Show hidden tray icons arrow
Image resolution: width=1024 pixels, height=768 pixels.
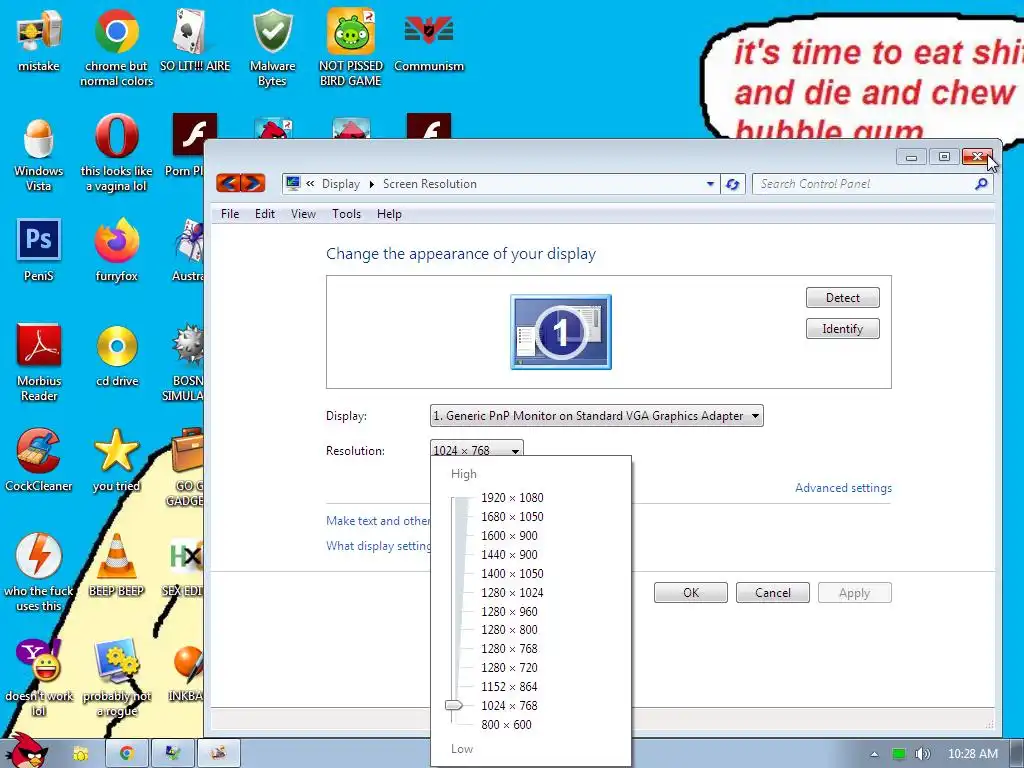pos(874,754)
